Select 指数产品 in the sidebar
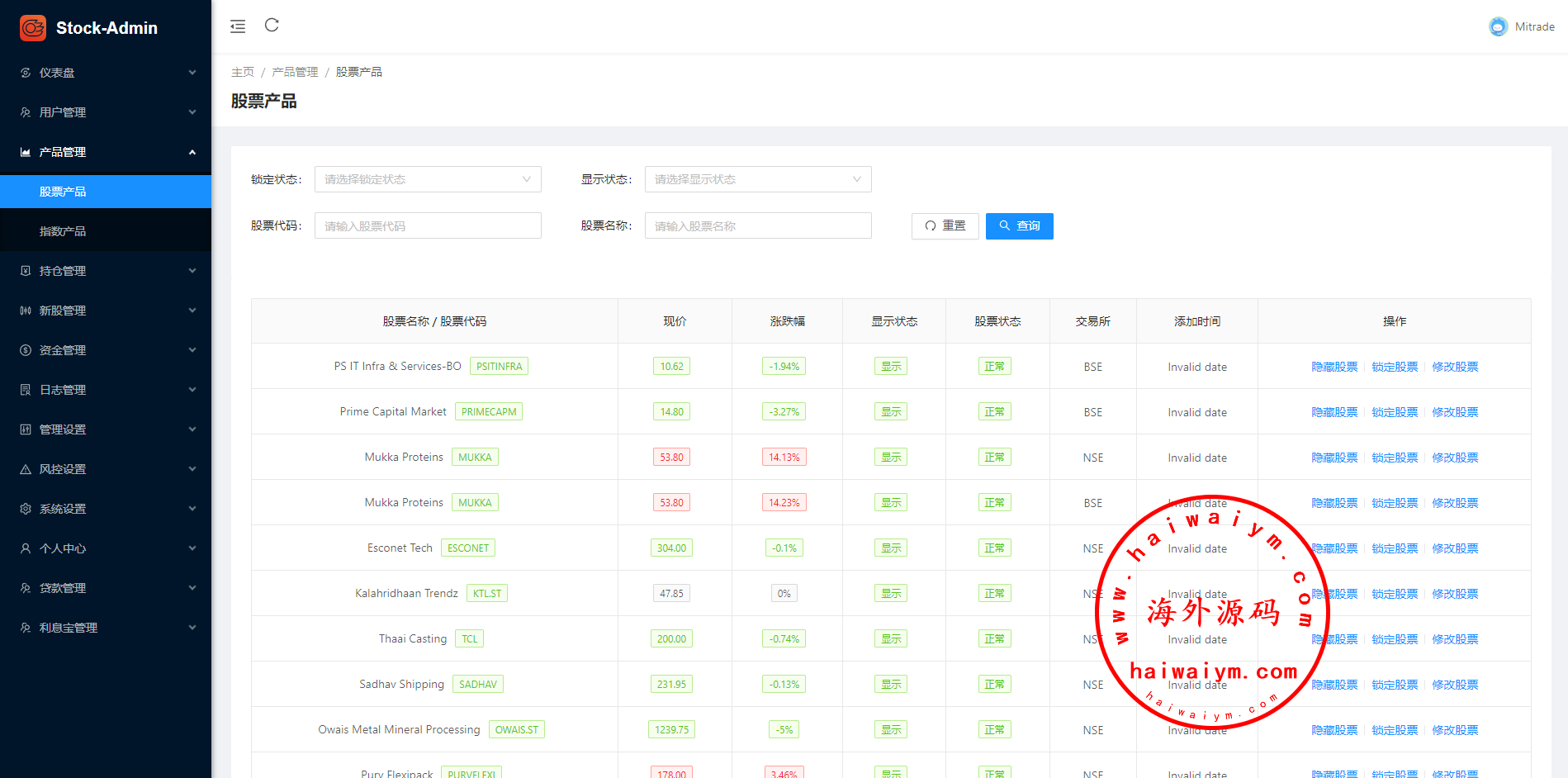 coord(63,231)
